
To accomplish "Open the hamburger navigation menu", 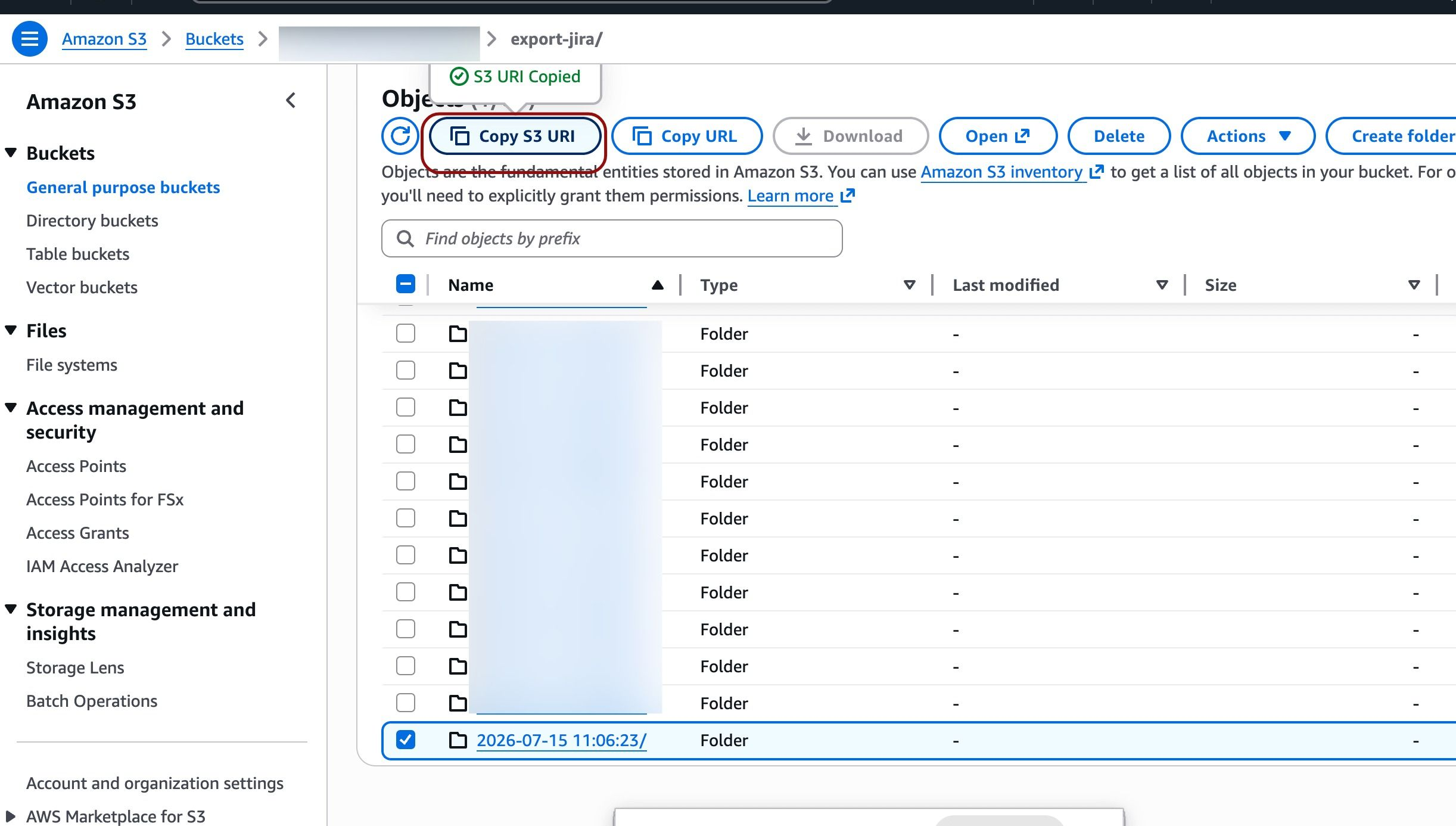I will point(30,39).
